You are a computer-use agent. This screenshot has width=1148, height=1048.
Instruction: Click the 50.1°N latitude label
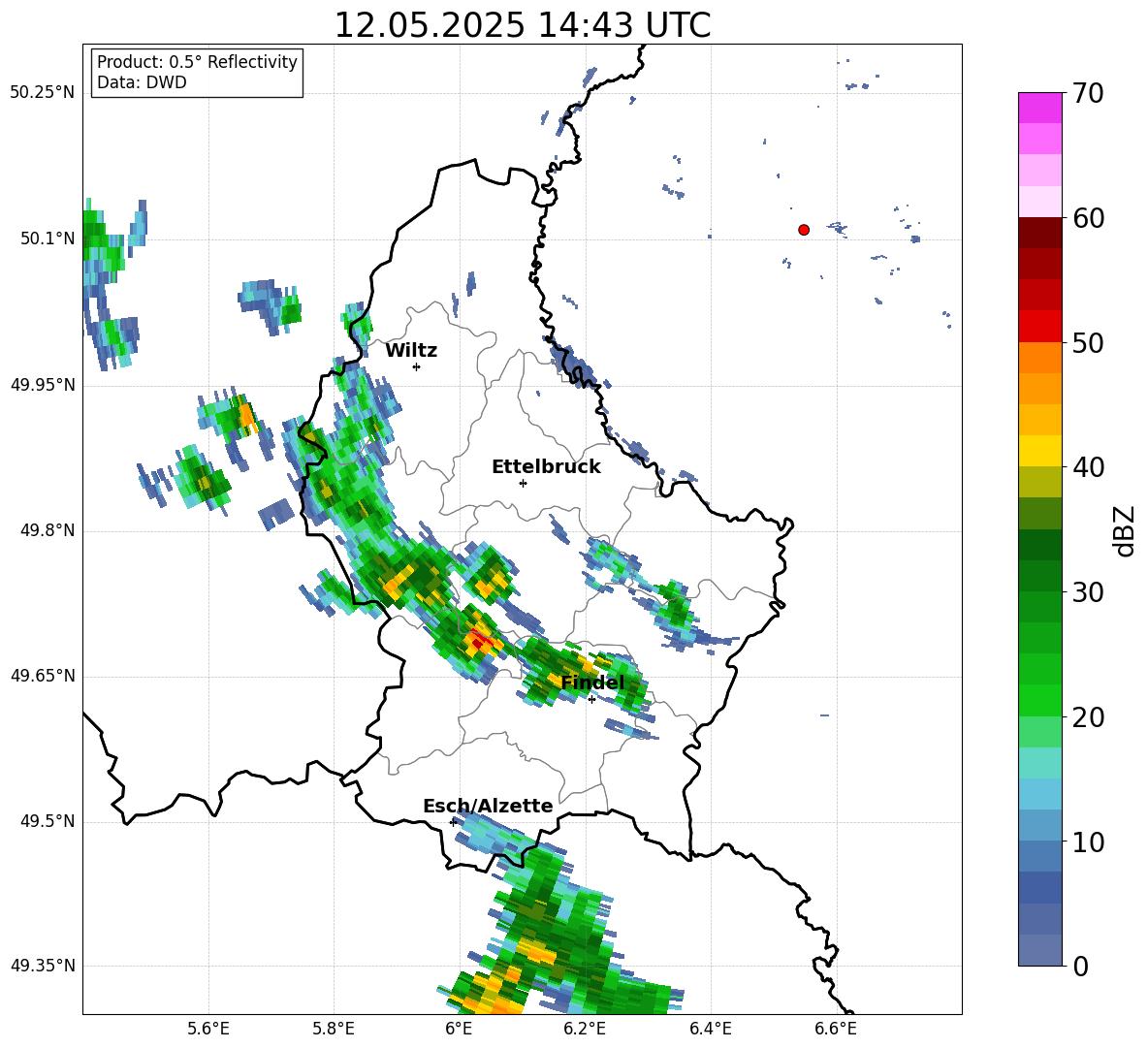(47, 238)
